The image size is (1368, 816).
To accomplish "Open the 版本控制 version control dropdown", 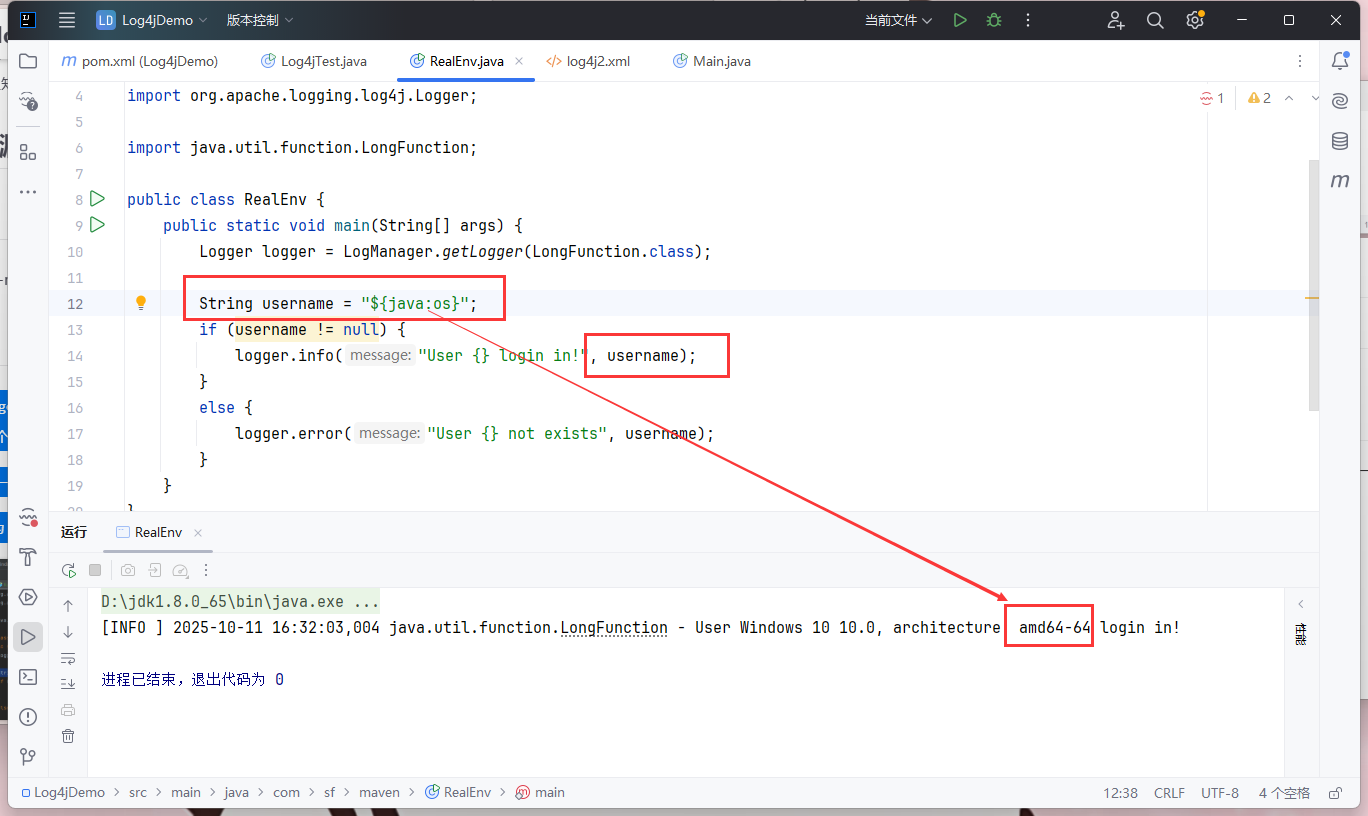I will (260, 20).
